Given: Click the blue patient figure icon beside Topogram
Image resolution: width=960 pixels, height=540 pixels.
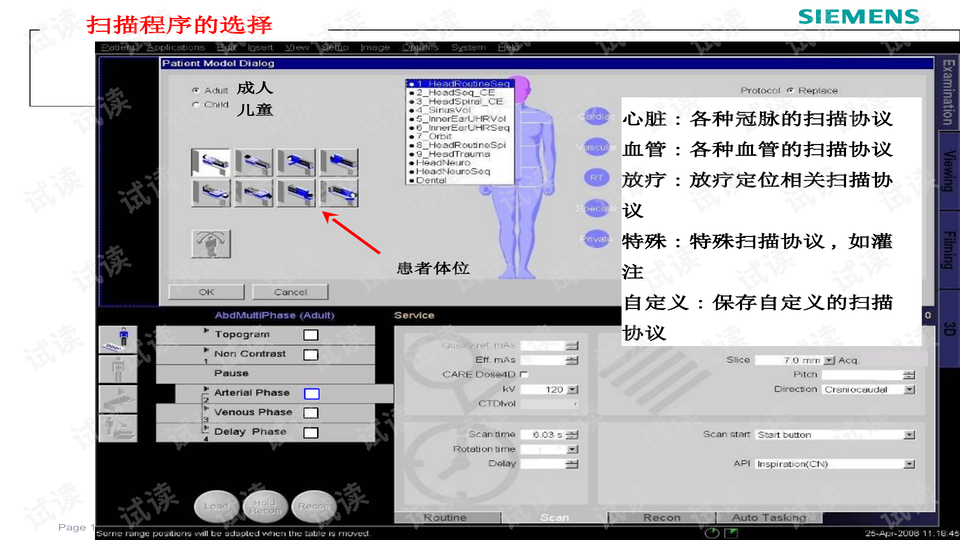Looking at the screenshot, I should 118,340.
